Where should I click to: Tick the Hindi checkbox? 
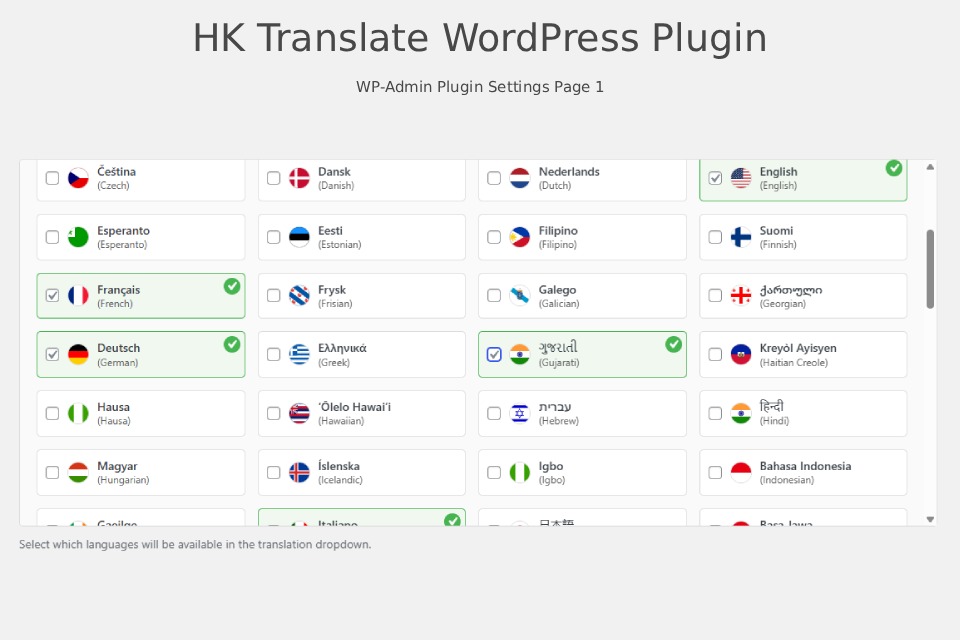pyautogui.click(x=715, y=413)
